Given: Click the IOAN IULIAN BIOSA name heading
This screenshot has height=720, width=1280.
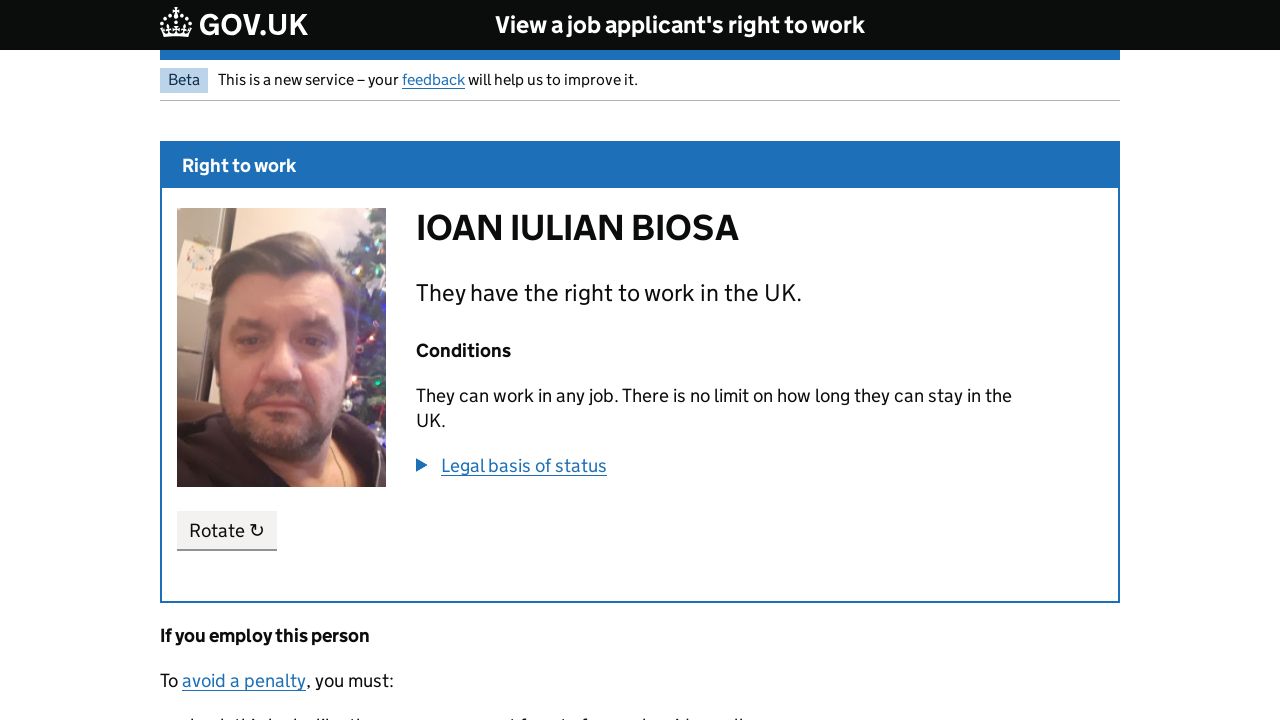Looking at the screenshot, I should point(577,228).
